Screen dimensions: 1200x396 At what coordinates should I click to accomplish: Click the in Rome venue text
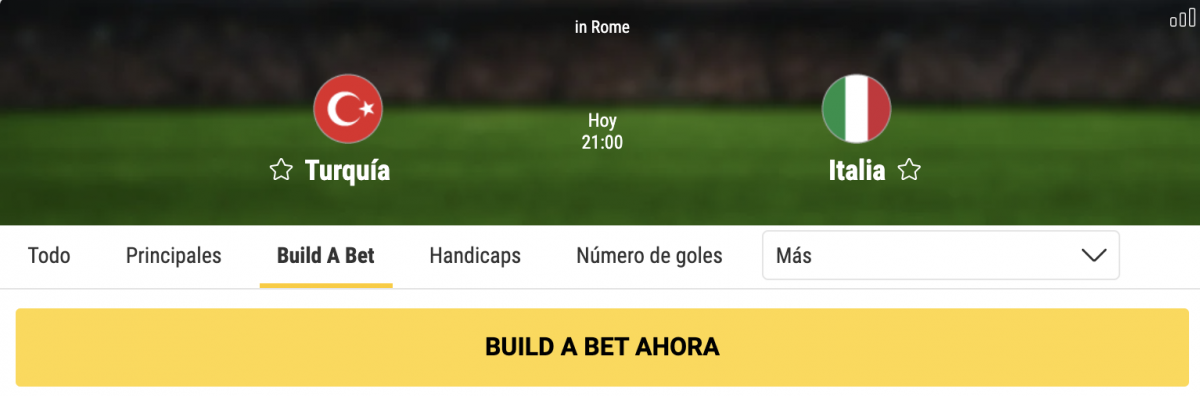point(602,27)
